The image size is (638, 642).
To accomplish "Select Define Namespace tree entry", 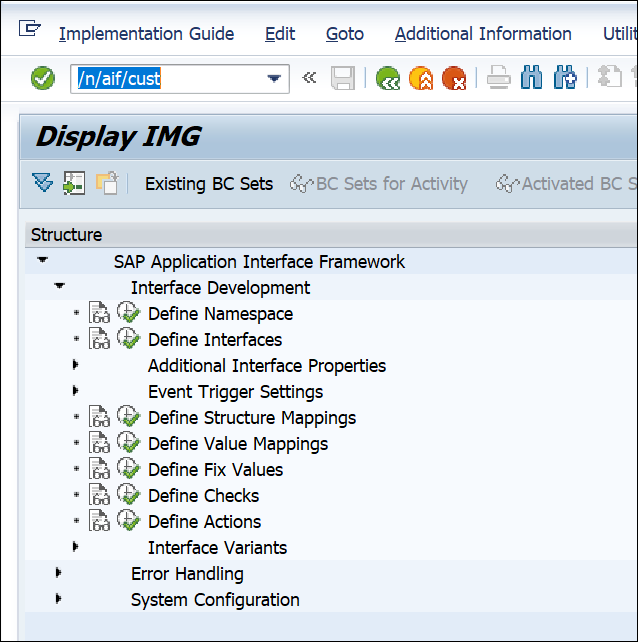I will [x=220, y=314].
